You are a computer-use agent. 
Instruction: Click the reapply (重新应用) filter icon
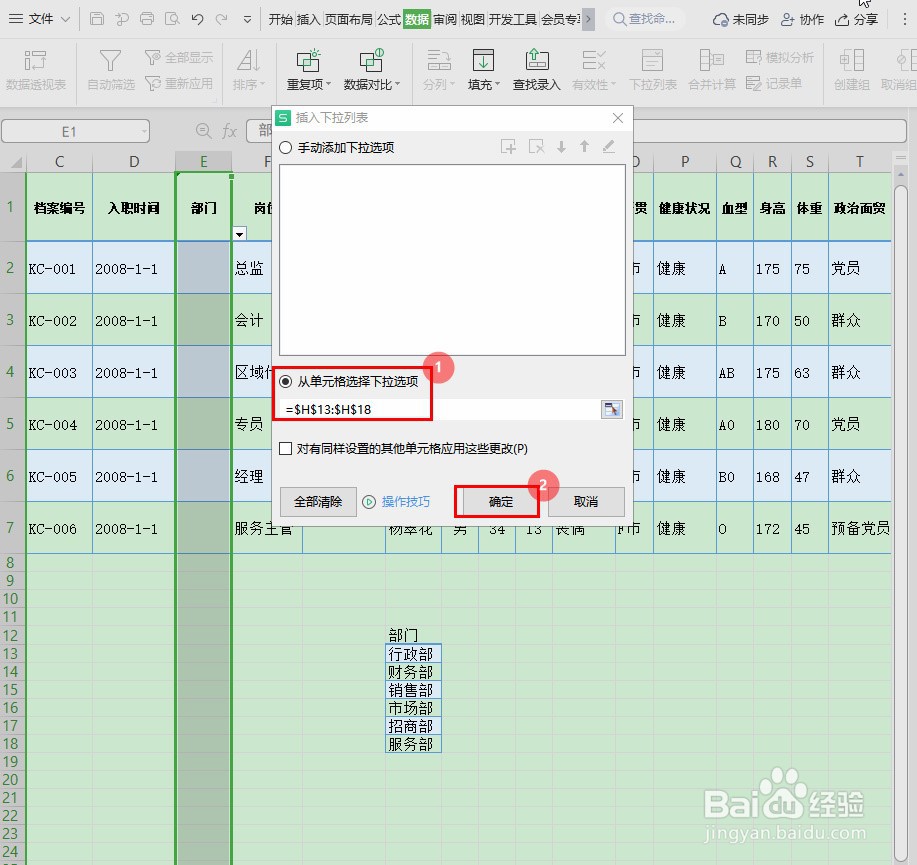pos(179,84)
